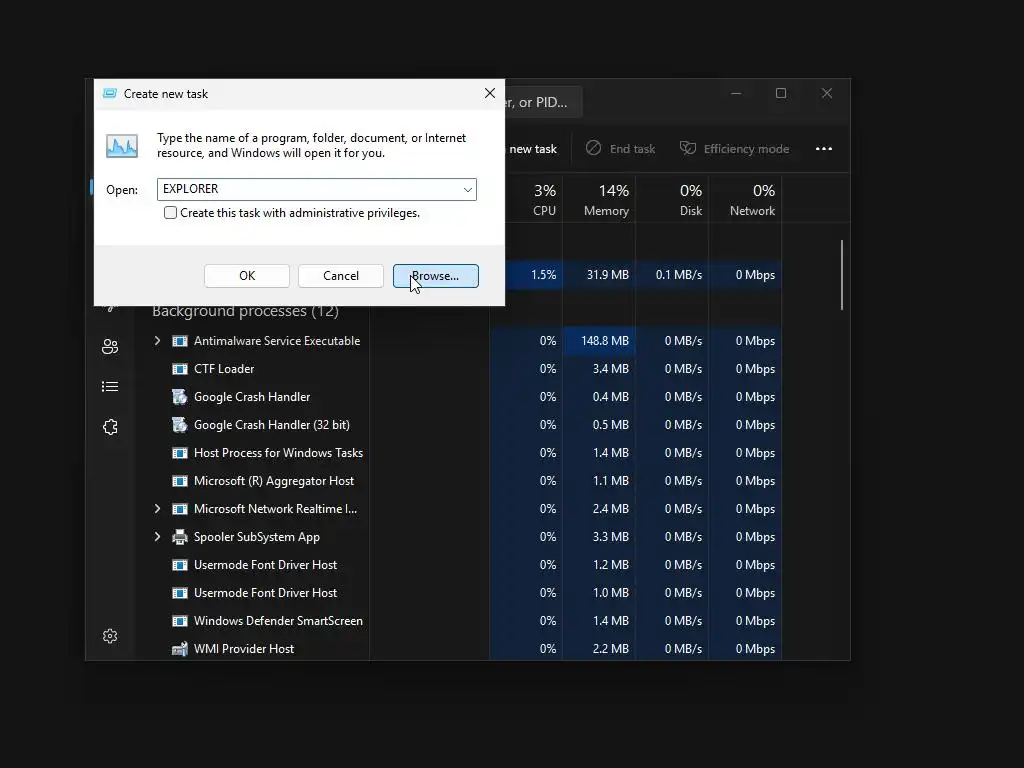Expand Microsoft Network Realtime row
This screenshot has height=768, width=1024.
[x=157, y=509]
